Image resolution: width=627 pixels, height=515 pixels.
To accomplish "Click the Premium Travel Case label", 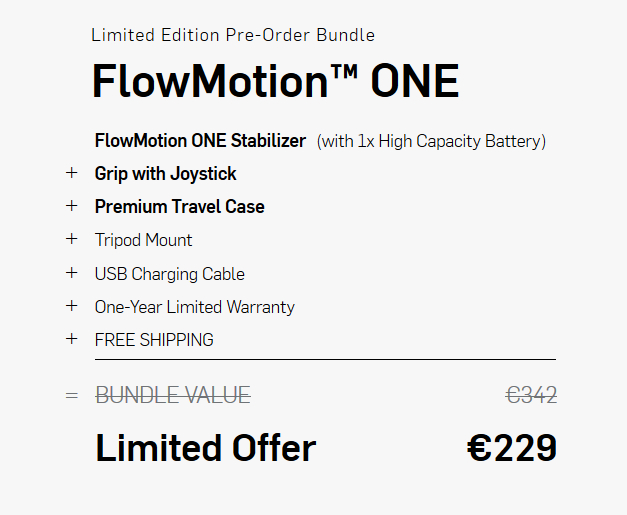I will (180, 207).
